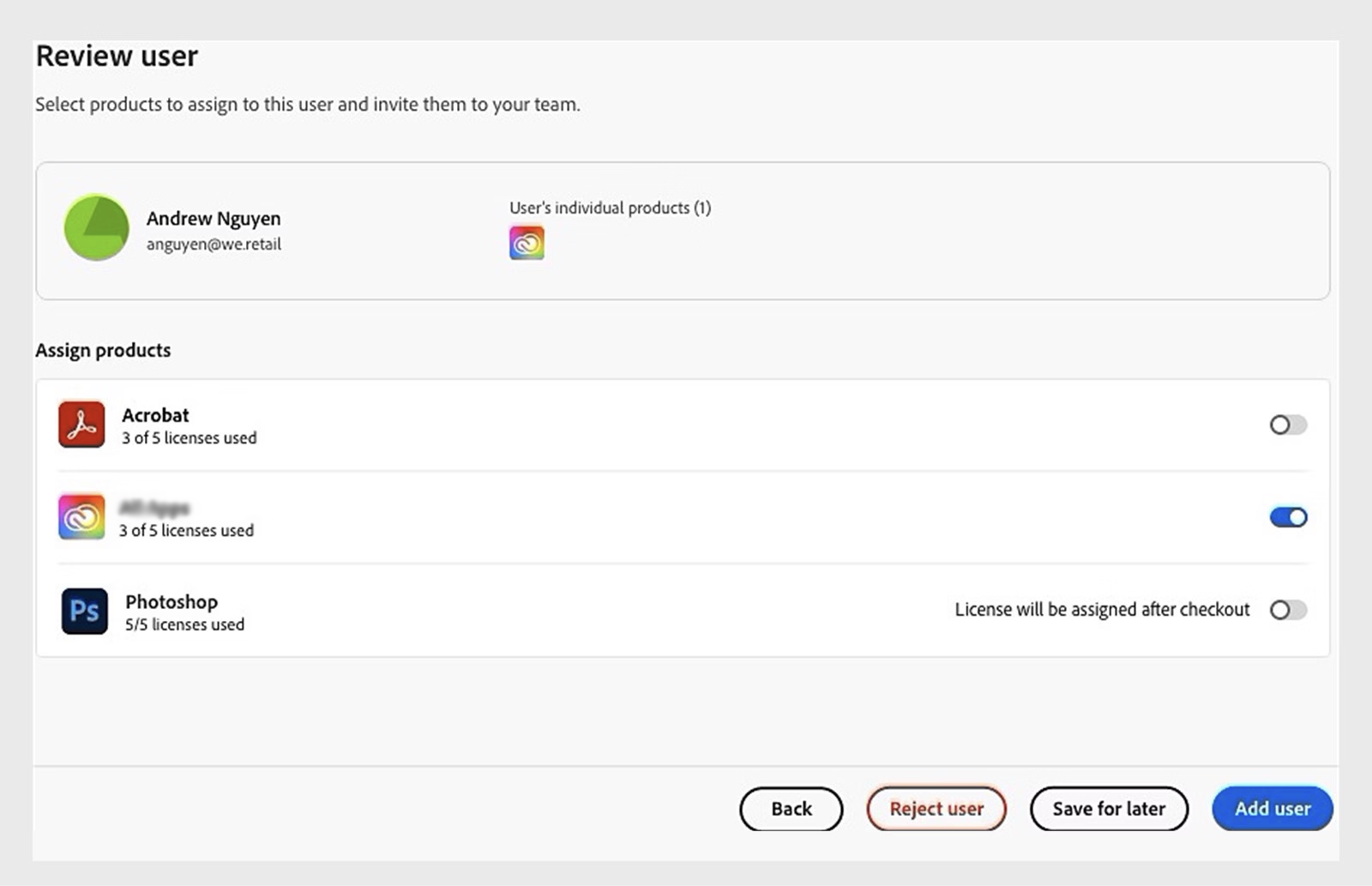Viewport: 1372px width, 886px height.
Task: Click the rainbow gradient Creative Cloud badge
Action: tap(81, 517)
